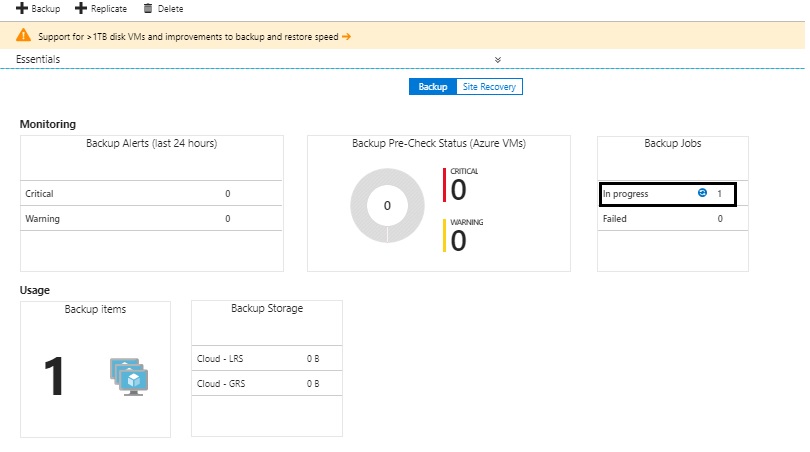Screen dimensions: 810x452
Task: Click the Replicate plus icon
Action: click(x=80, y=9)
